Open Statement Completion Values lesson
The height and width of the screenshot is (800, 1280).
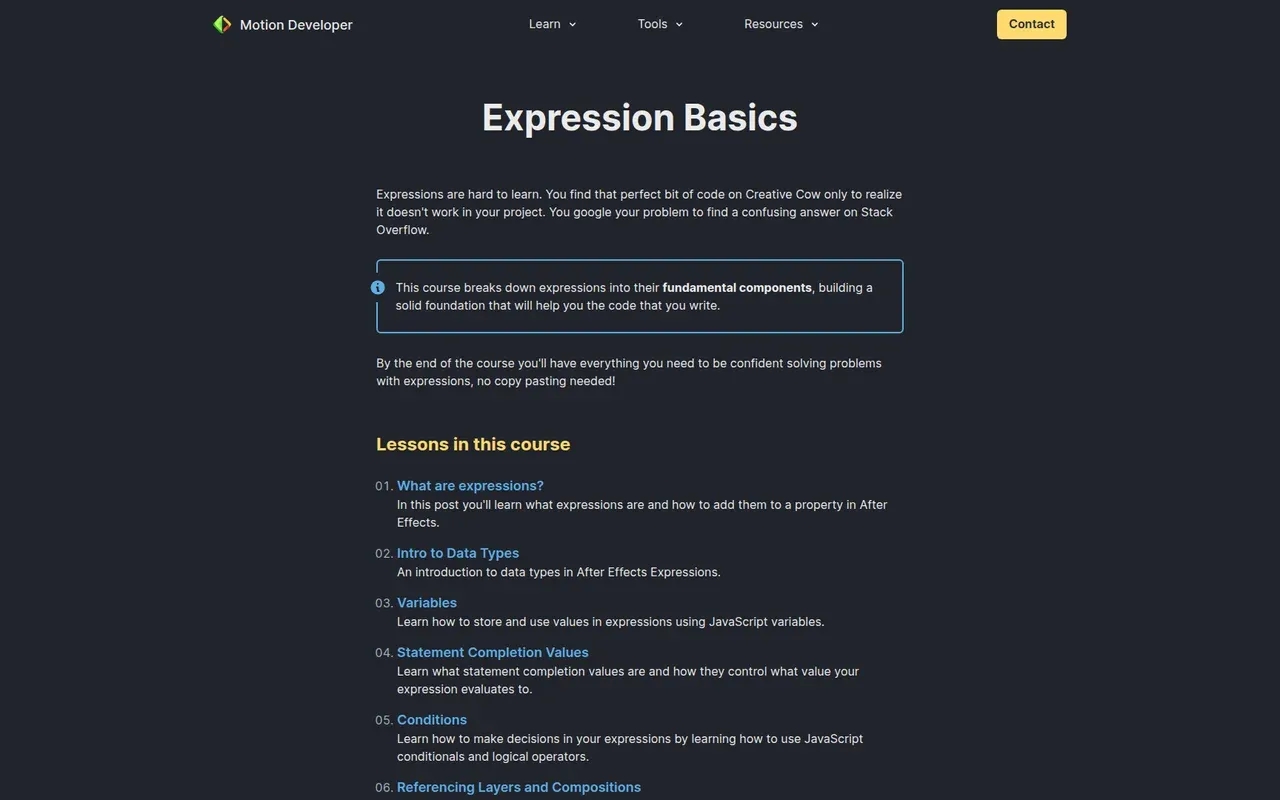tap(493, 652)
